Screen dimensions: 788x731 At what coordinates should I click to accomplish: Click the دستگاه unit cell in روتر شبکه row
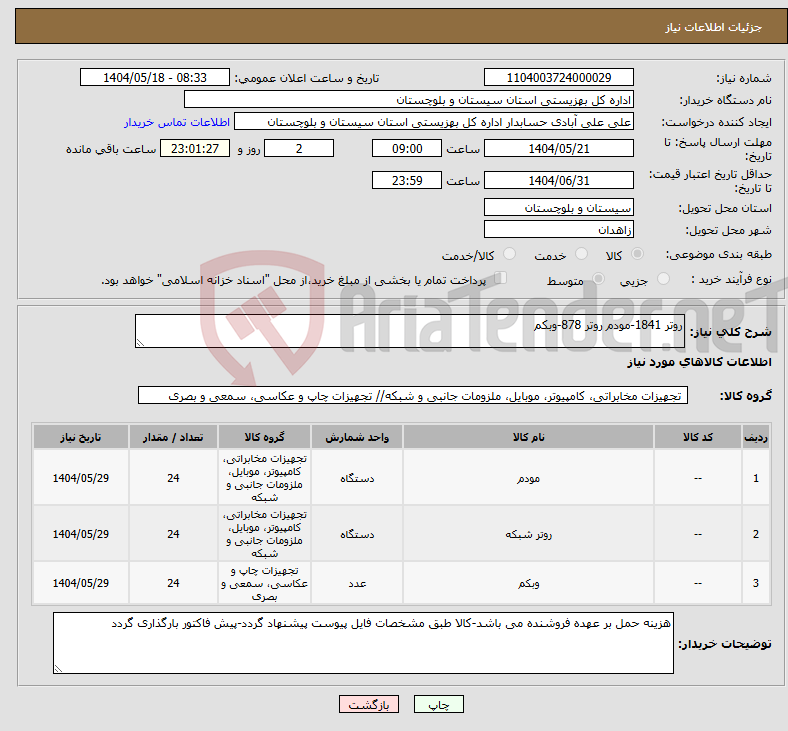(x=357, y=534)
